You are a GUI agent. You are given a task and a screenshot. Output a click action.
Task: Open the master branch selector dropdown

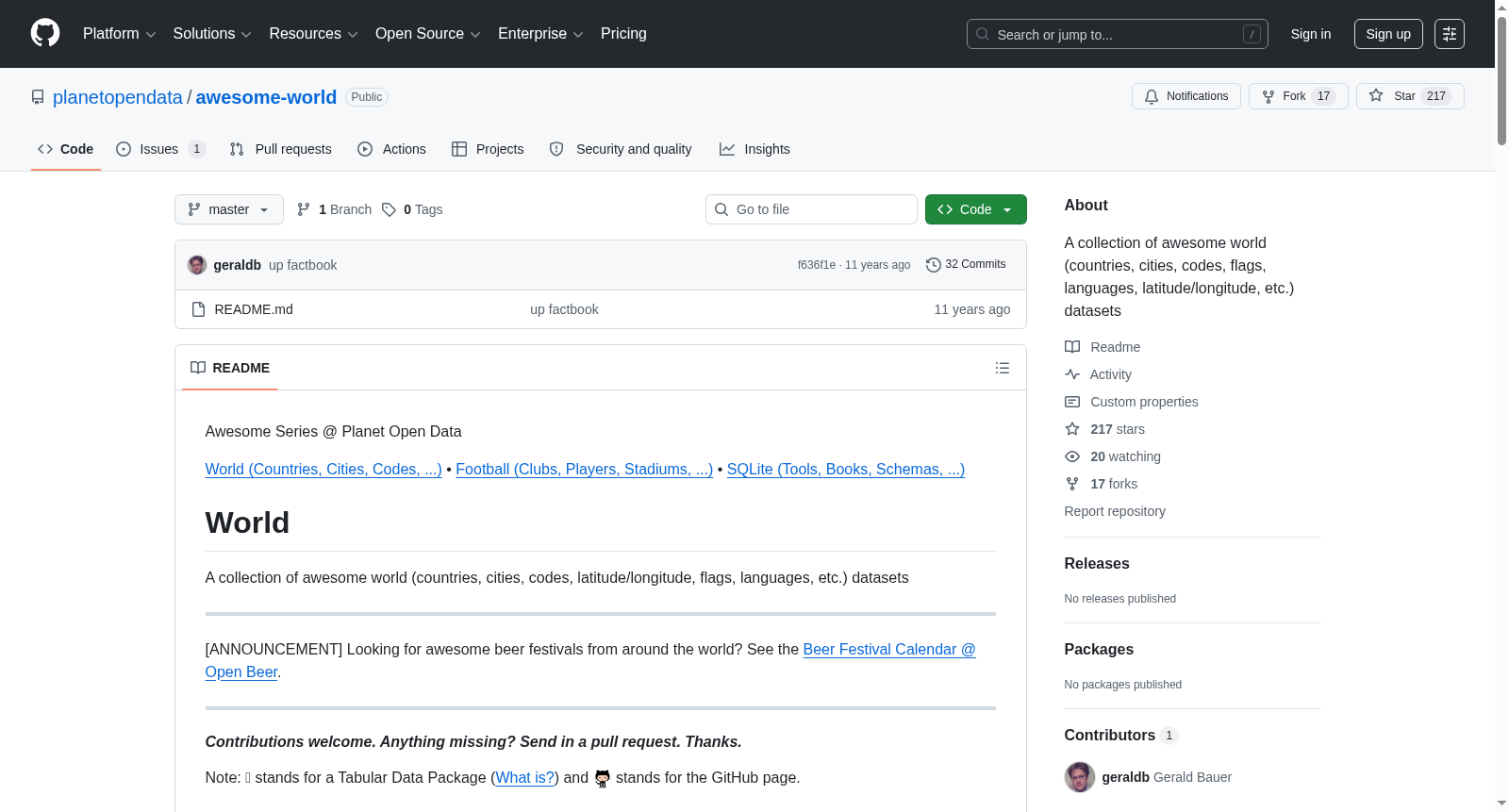coord(229,209)
